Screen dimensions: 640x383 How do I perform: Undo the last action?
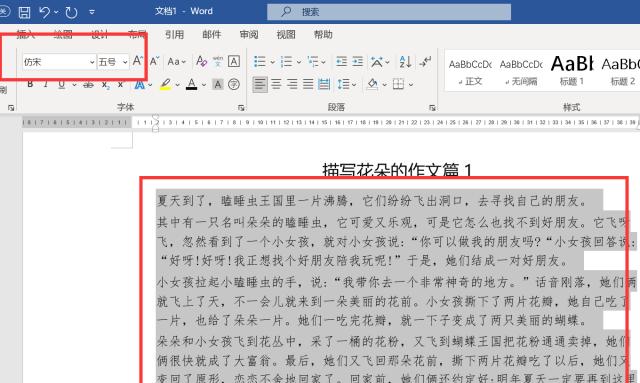(x=44, y=12)
